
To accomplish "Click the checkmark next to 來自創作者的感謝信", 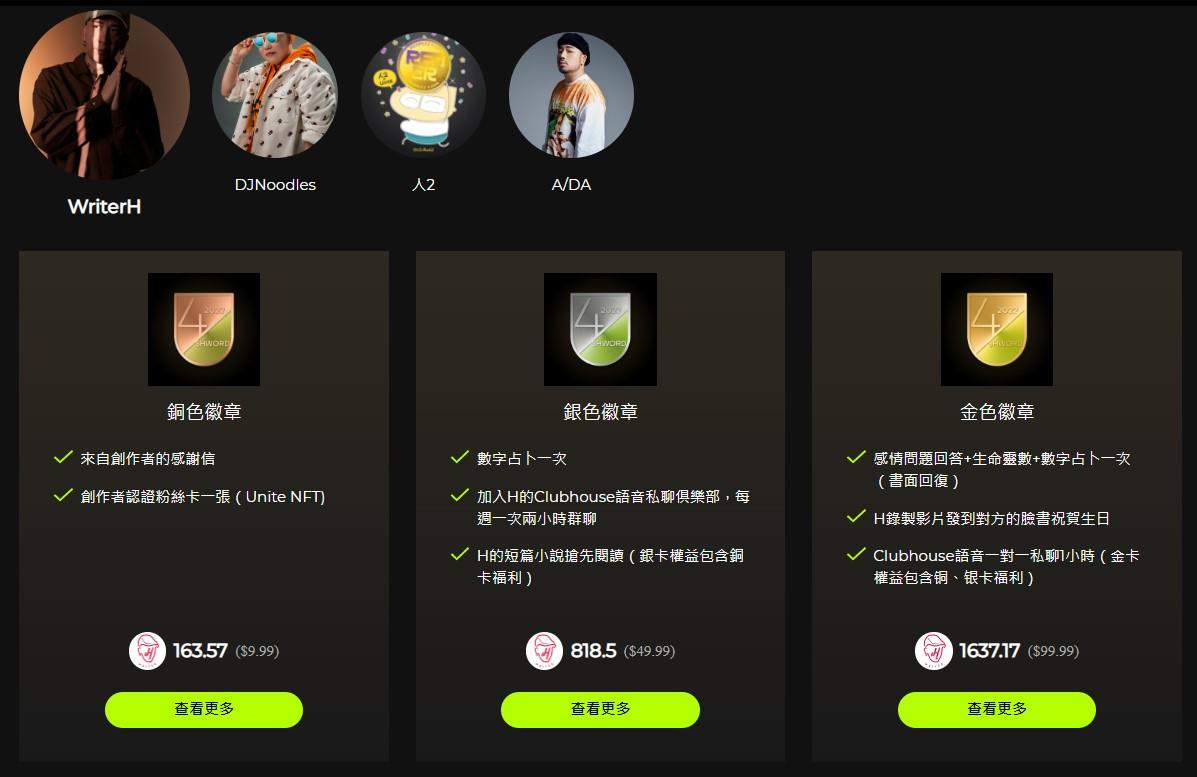I will pyautogui.click(x=63, y=457).
